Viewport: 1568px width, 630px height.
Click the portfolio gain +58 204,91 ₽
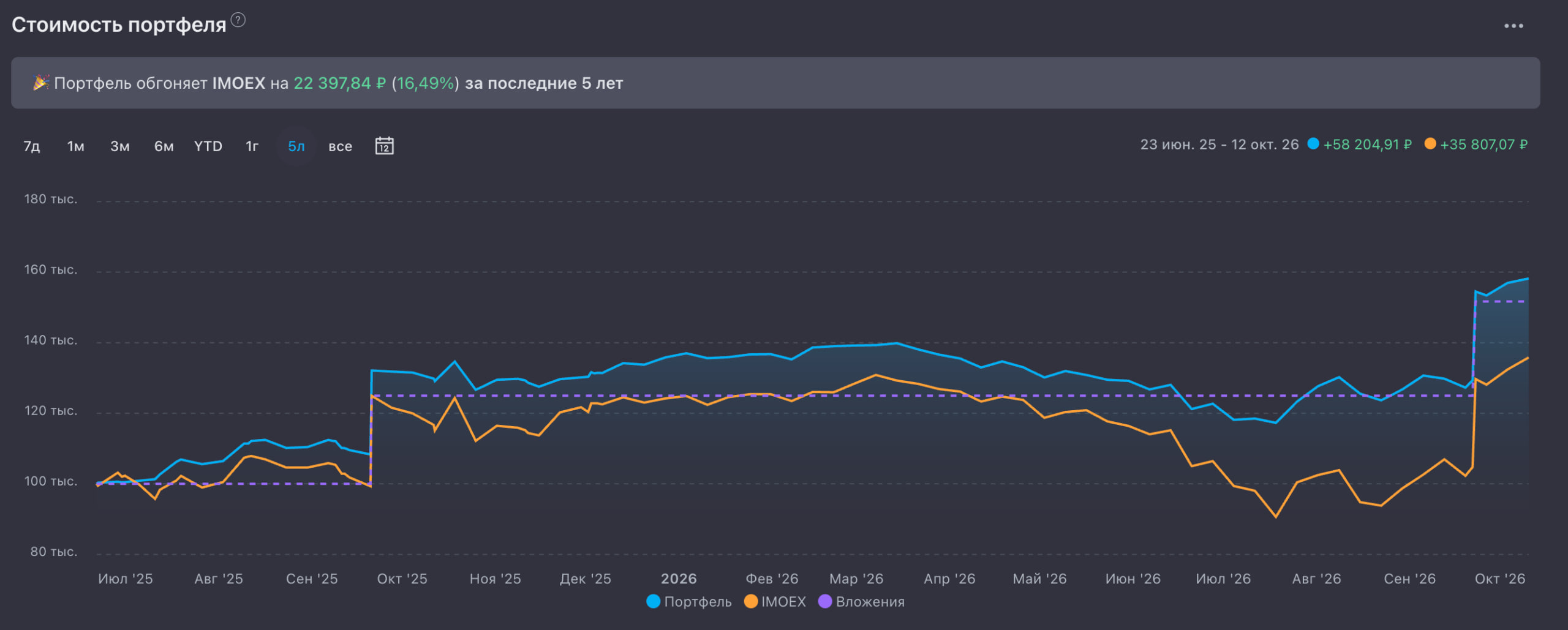pos(1368,144)
